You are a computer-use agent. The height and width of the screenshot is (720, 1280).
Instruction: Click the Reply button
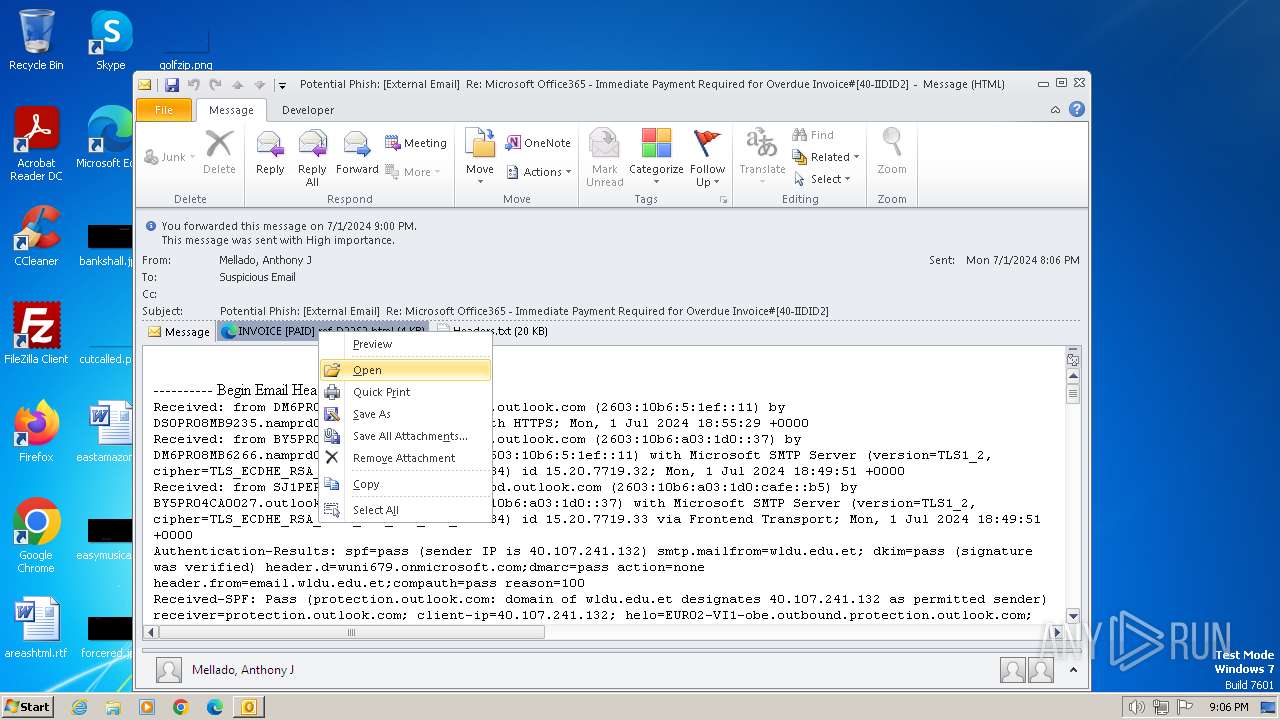(270, 155)
